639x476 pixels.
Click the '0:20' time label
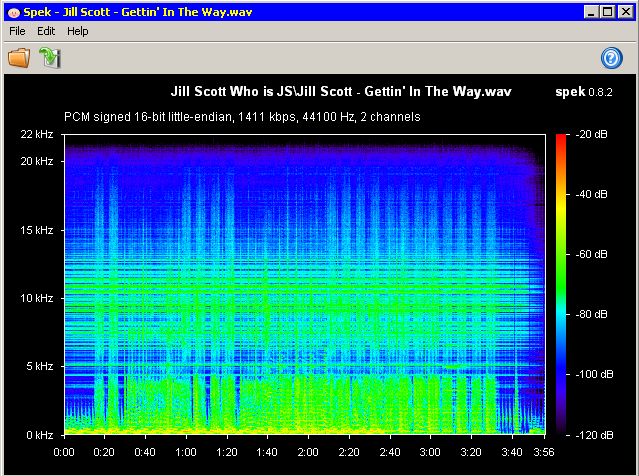tap(104, 452)
